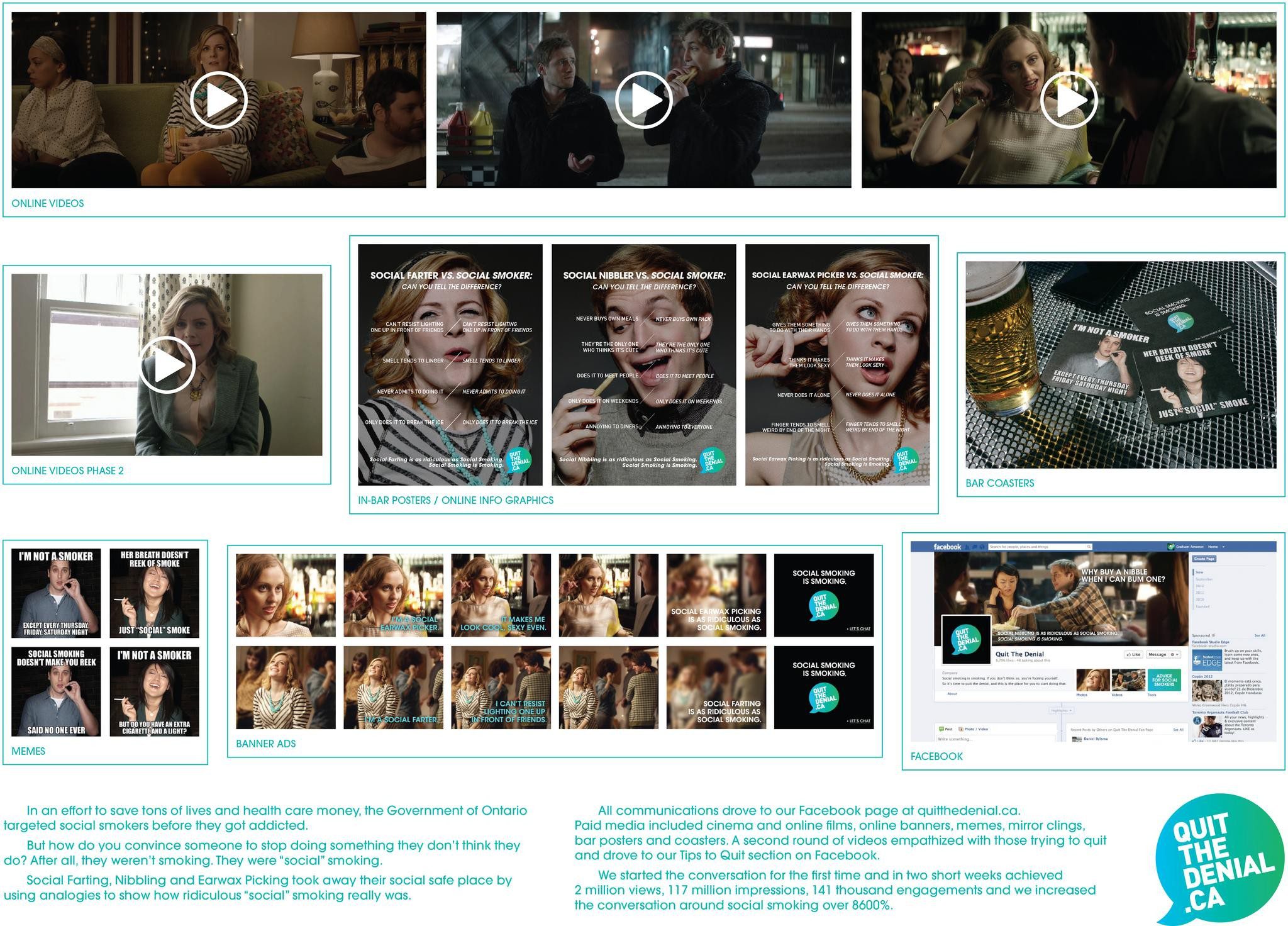The height and width of the screenshot is (926, 1288).
Task: Click the 'BANNER ADS' label
Action: coord(266,744)
